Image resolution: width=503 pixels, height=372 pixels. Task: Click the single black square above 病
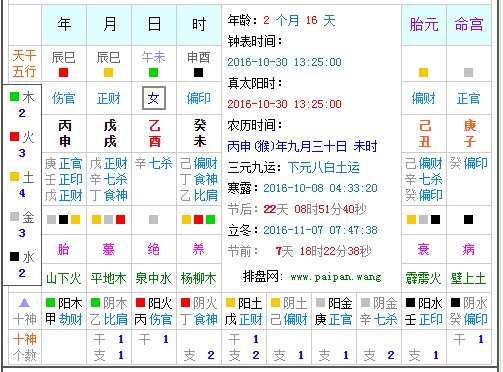pyautogui.click(x=468, y=219)
